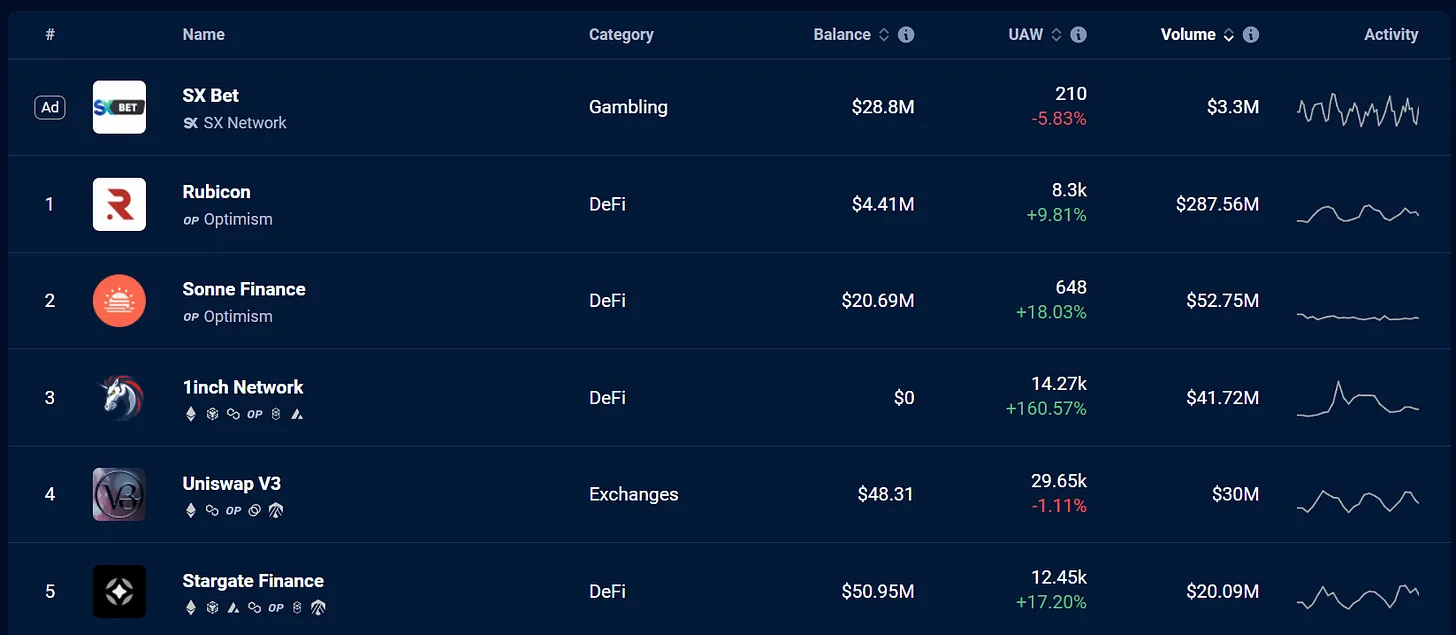Click the UAW column info icon
Screen dimensions: 1456x635
[1078, 34]
